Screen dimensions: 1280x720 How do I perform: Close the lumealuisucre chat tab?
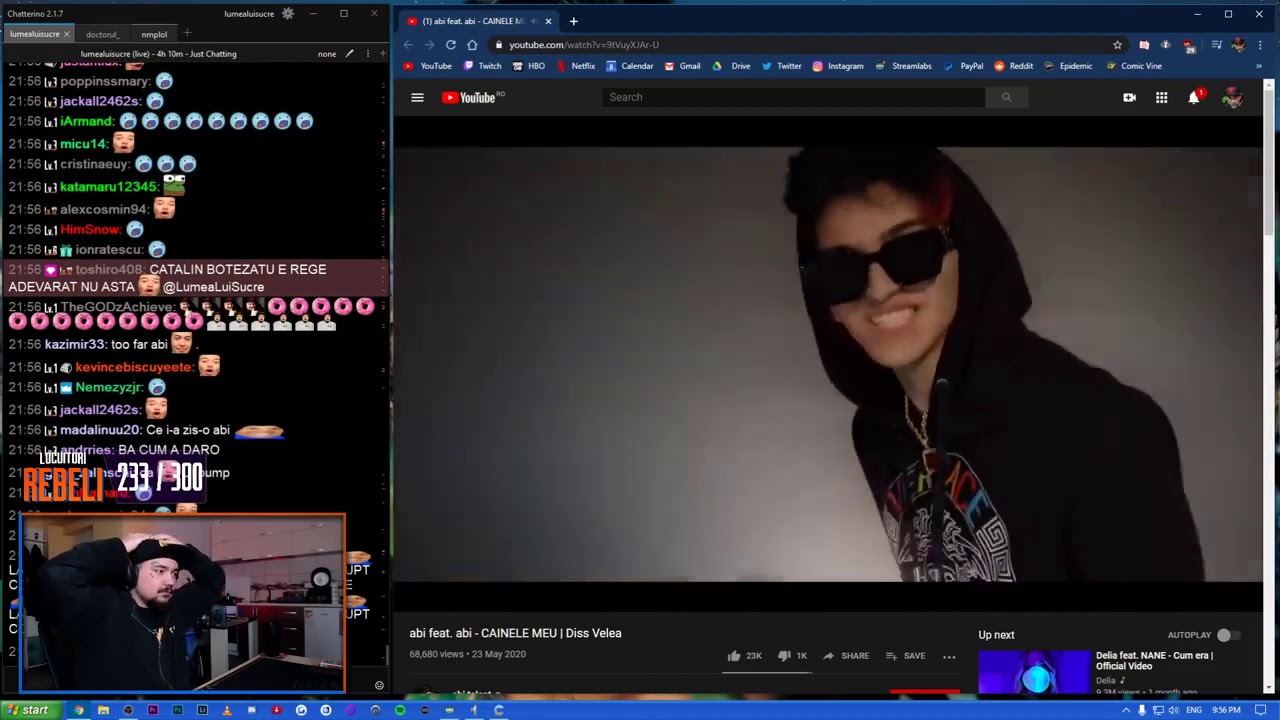pyautogui.click(x=67, y=34)
